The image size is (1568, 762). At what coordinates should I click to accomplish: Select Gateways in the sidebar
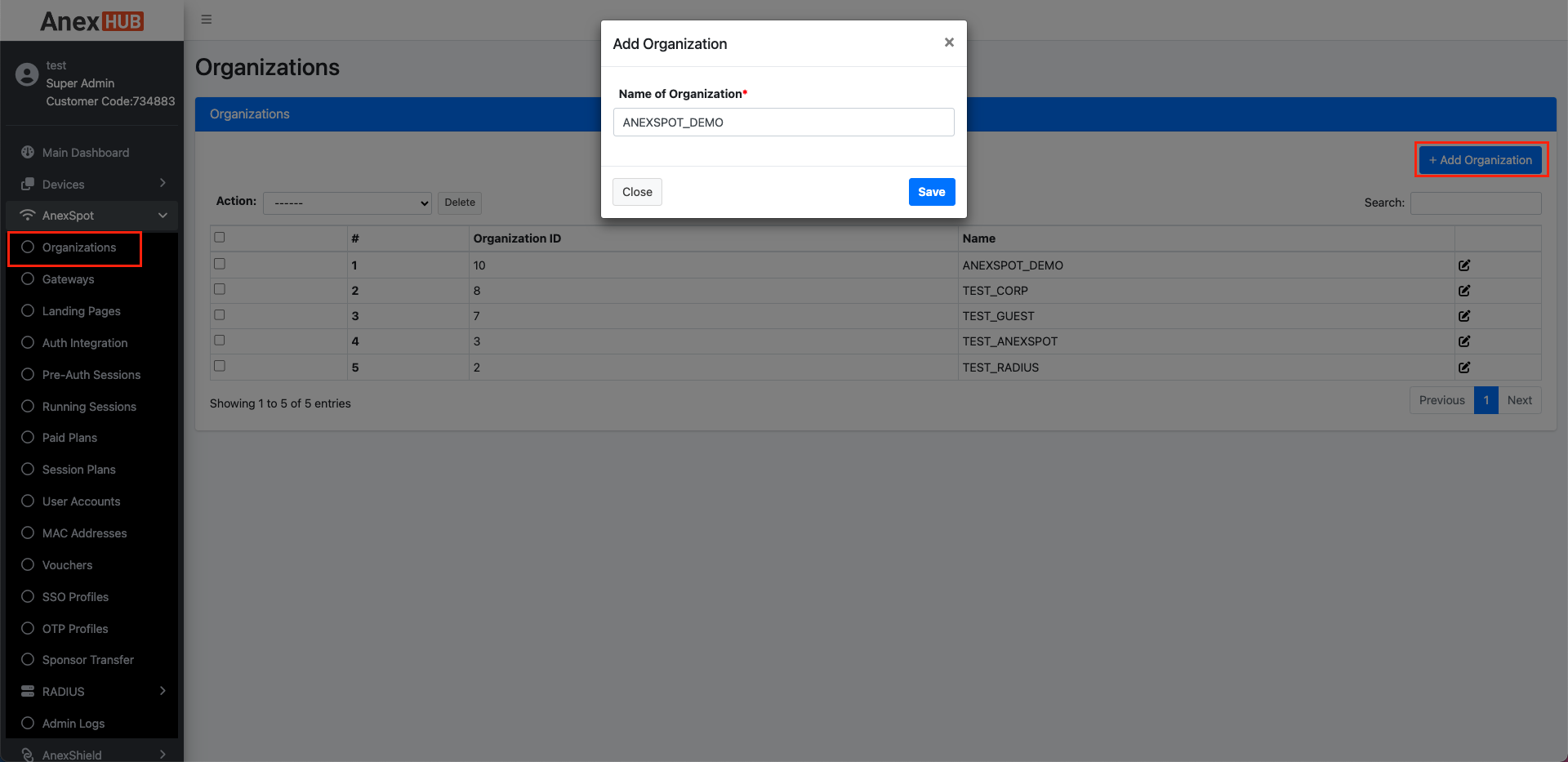[69, 279]
